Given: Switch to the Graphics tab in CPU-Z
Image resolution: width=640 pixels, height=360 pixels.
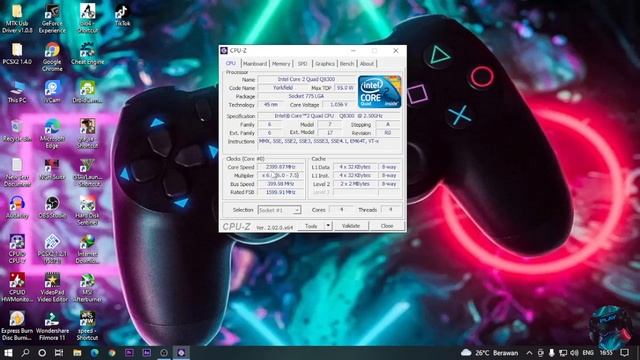Looking at the screenshot, I should [x=325, y=64].
